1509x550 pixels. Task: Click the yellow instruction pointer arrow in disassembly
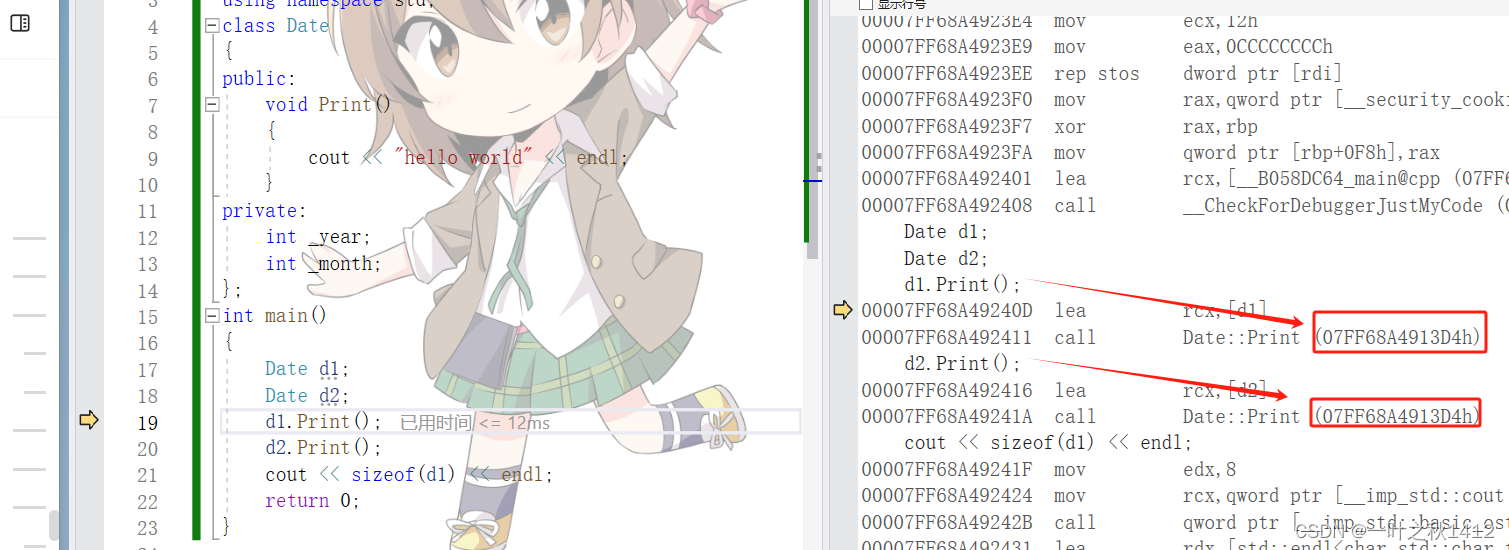(x=842, y=309)
